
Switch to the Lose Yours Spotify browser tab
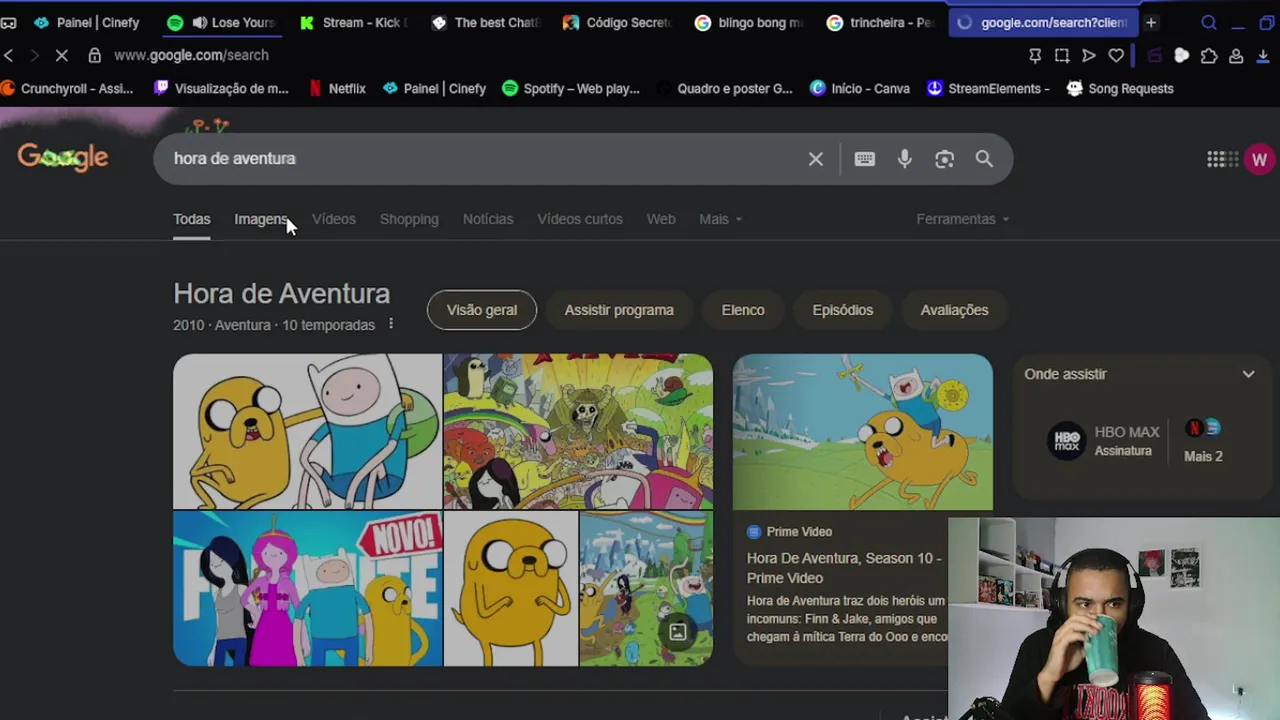click(221, 22)
